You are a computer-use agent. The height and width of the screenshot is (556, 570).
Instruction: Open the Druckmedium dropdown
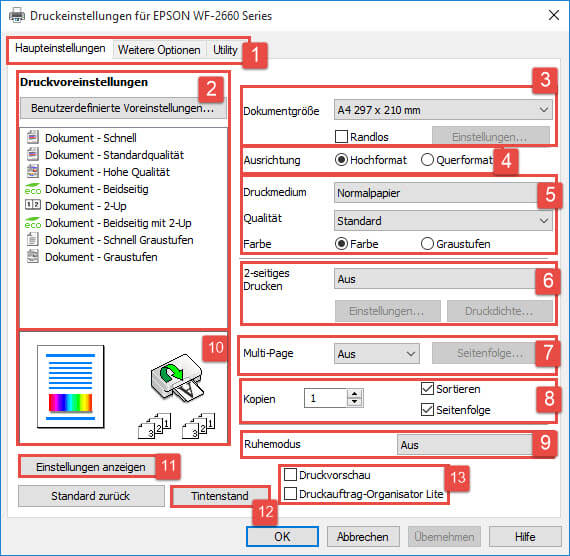[x=443, y=193]
